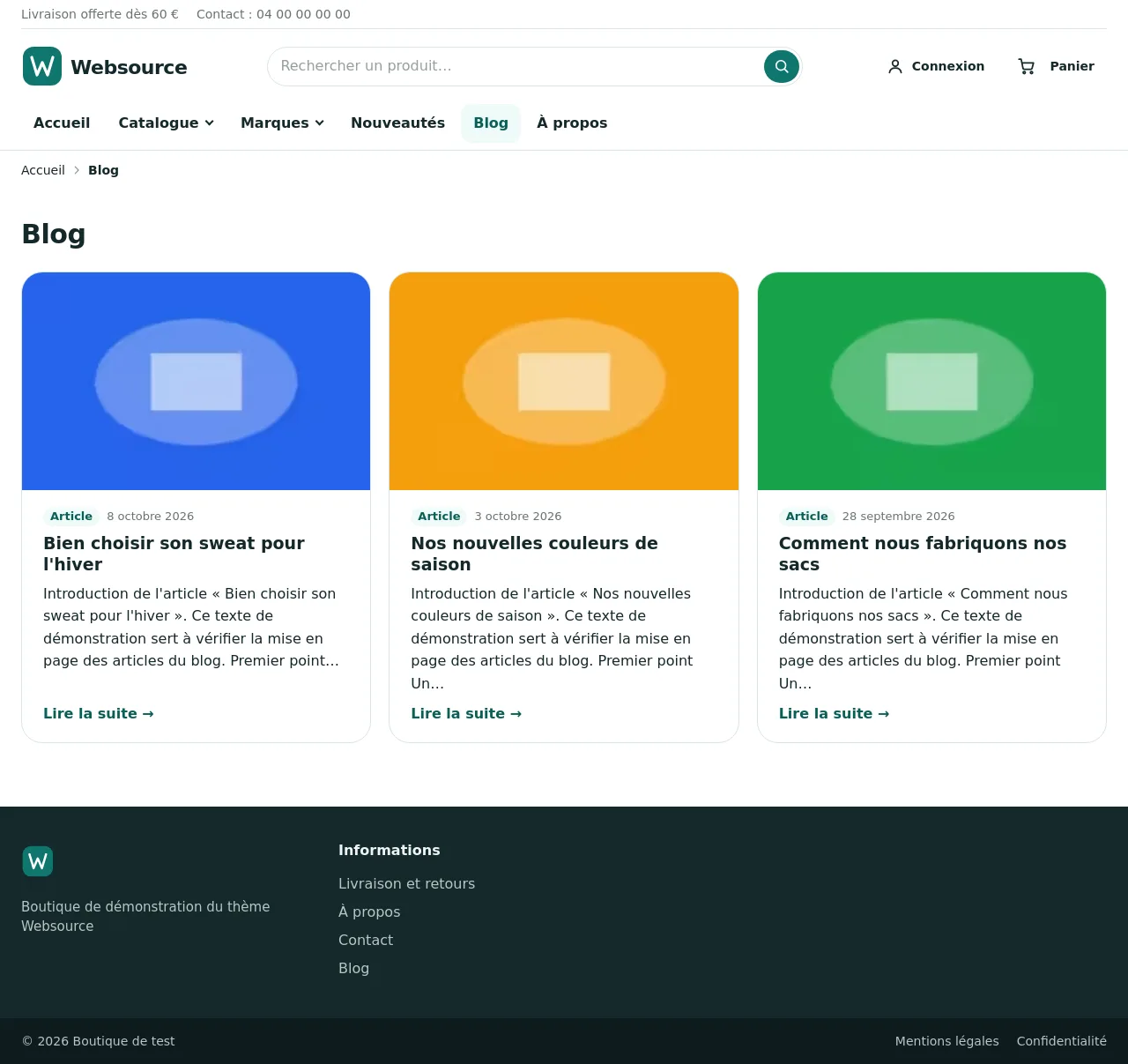Open the À propos navigation item
This screenshot has height=1064, width=1128.
pyautogui.click(x=572, y=123)
